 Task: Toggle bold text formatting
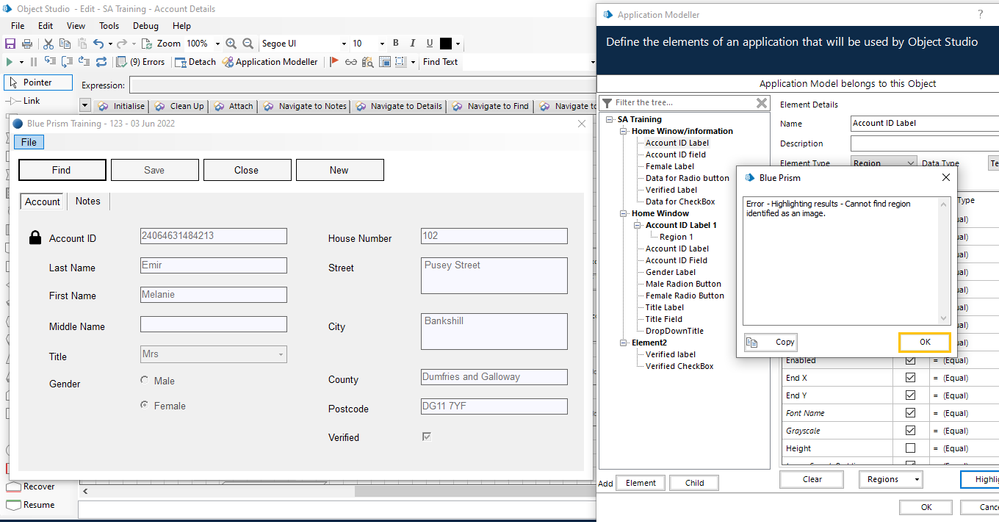pos(396,44)
